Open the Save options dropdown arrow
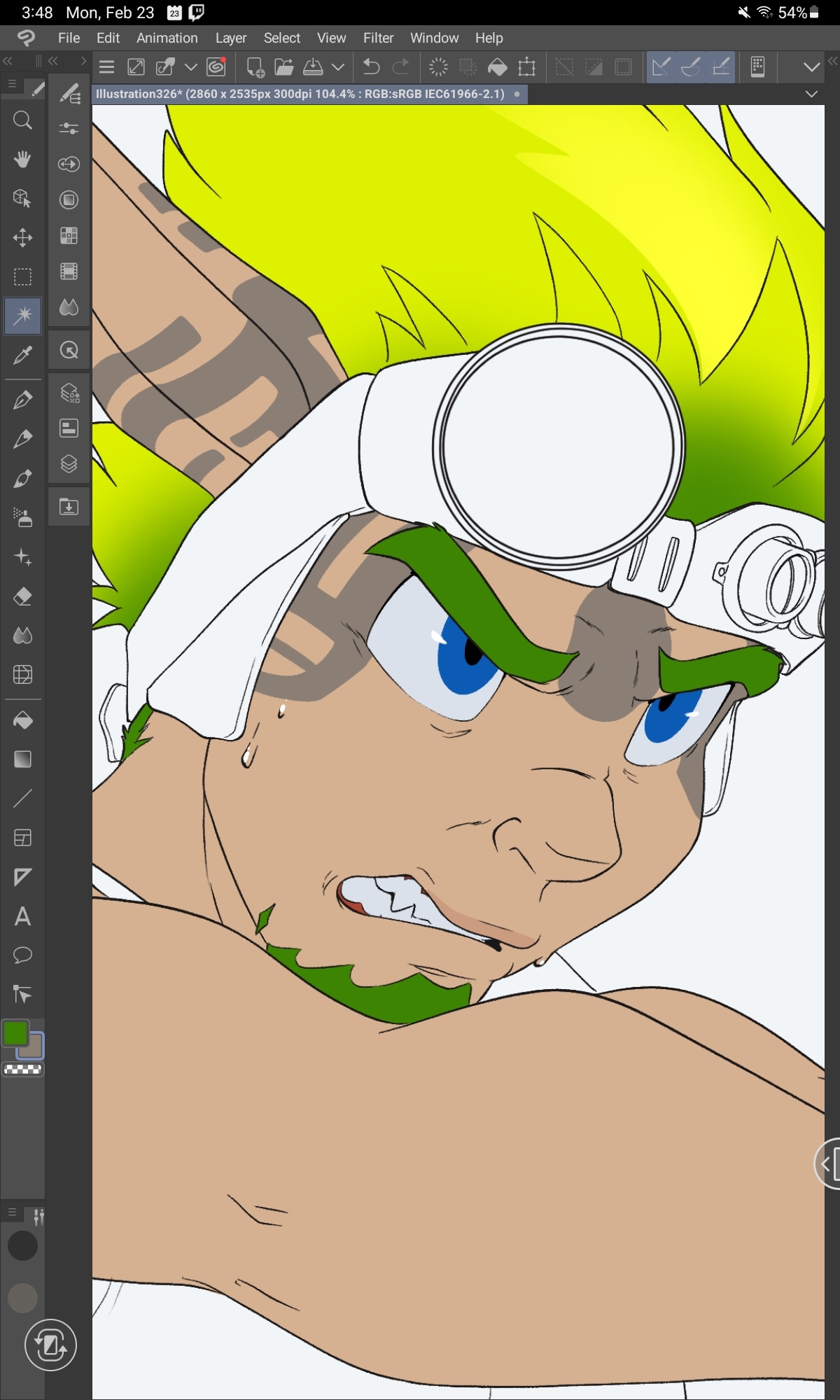 pyautogui.click(x=338, y=67)
